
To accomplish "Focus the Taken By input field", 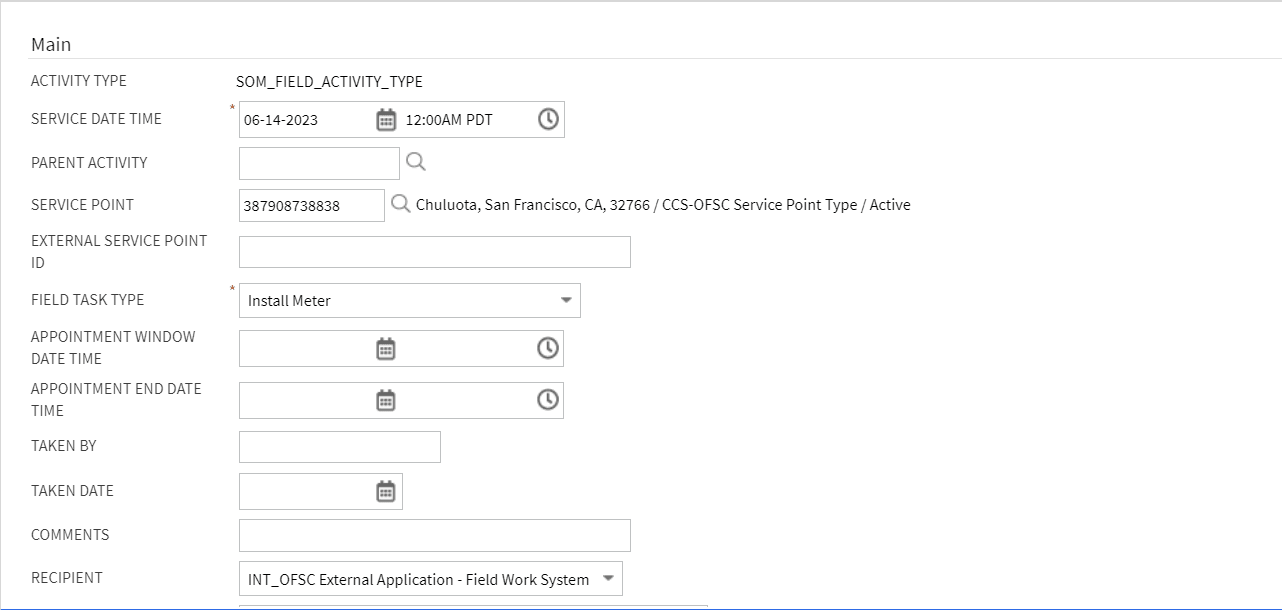I will point(340,447).
